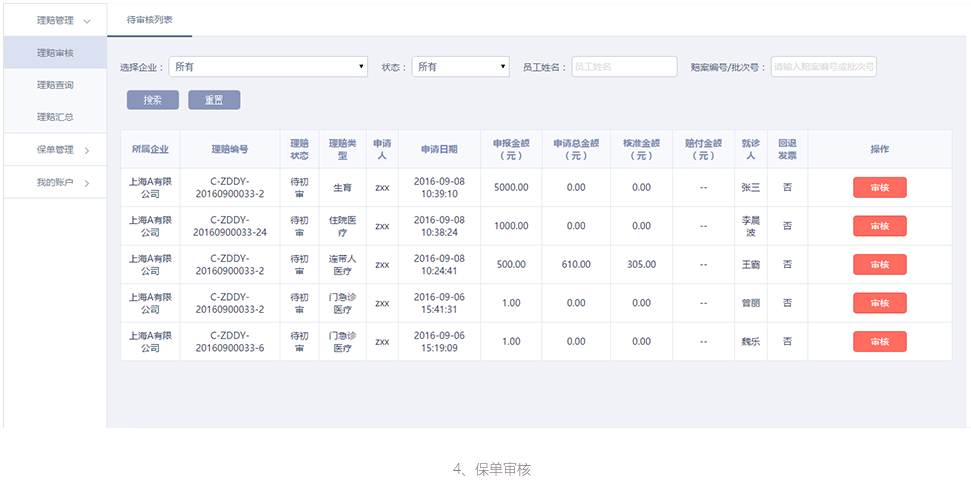The width and height of the screenshot is (971, 484).
Task: Switch to the 待审核列表 tab
Action: click(149, 20)
